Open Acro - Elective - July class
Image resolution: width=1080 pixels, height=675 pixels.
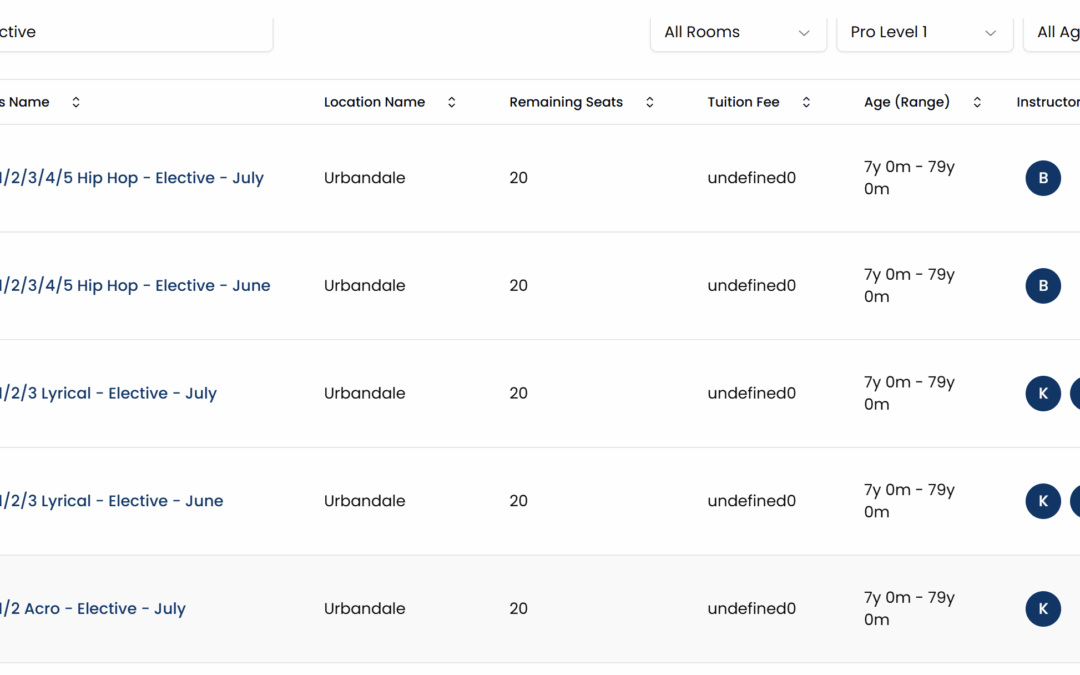(x=93, y=608)
